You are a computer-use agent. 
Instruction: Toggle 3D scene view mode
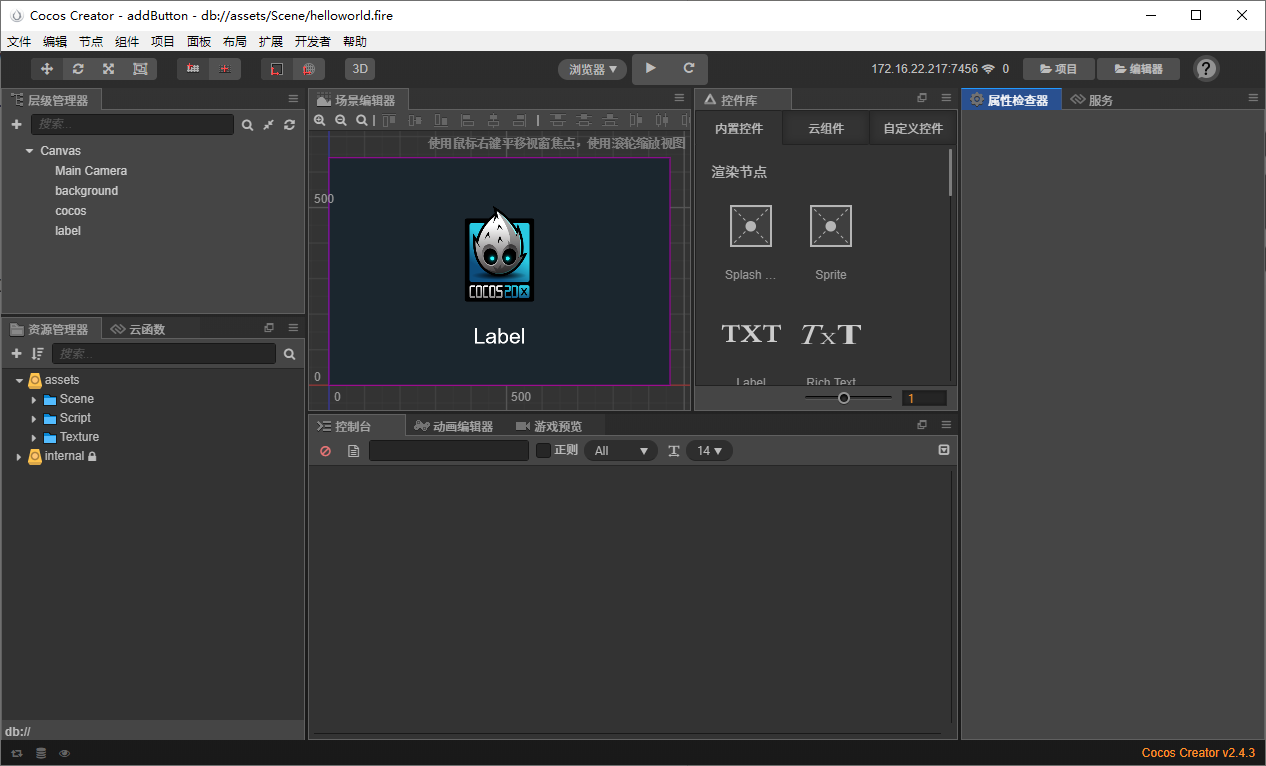click(x=360, y=69)
